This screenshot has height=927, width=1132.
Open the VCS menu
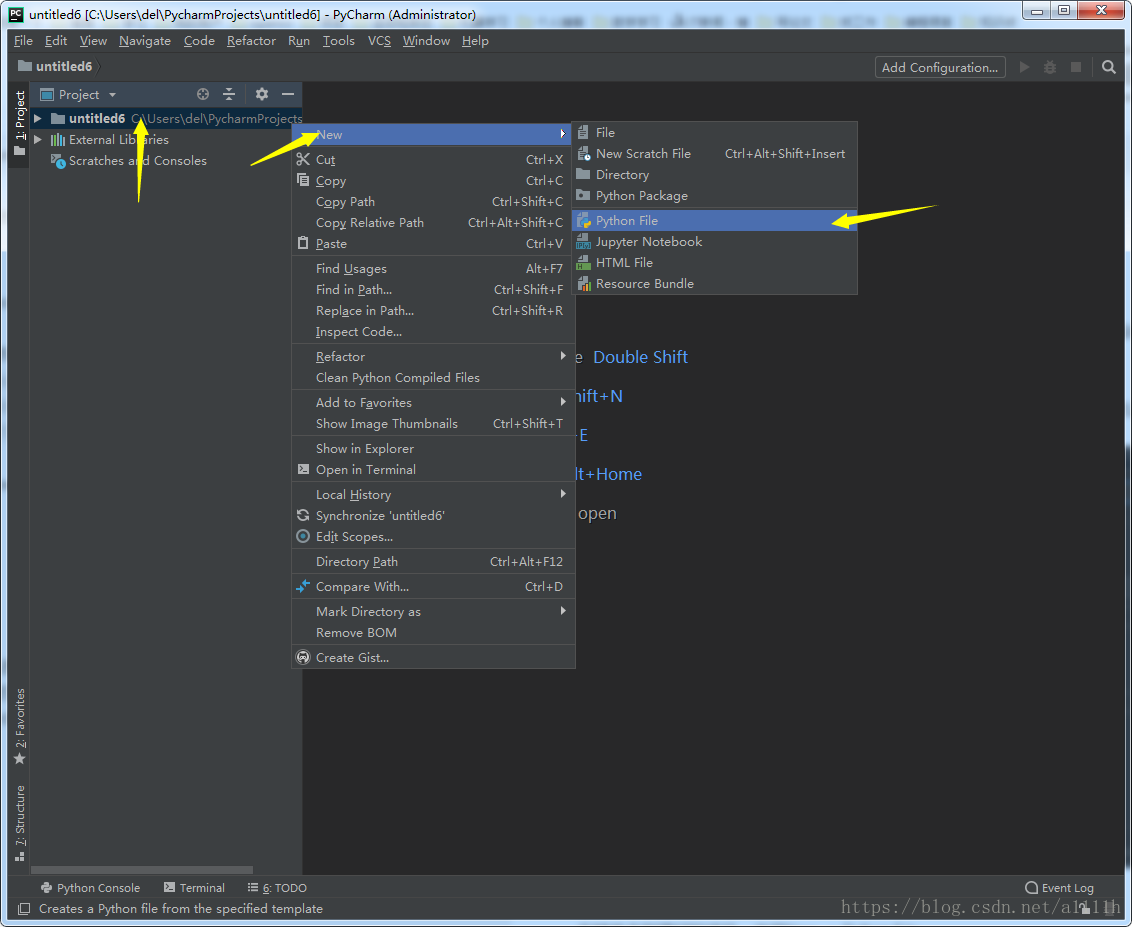coord(379,40)
